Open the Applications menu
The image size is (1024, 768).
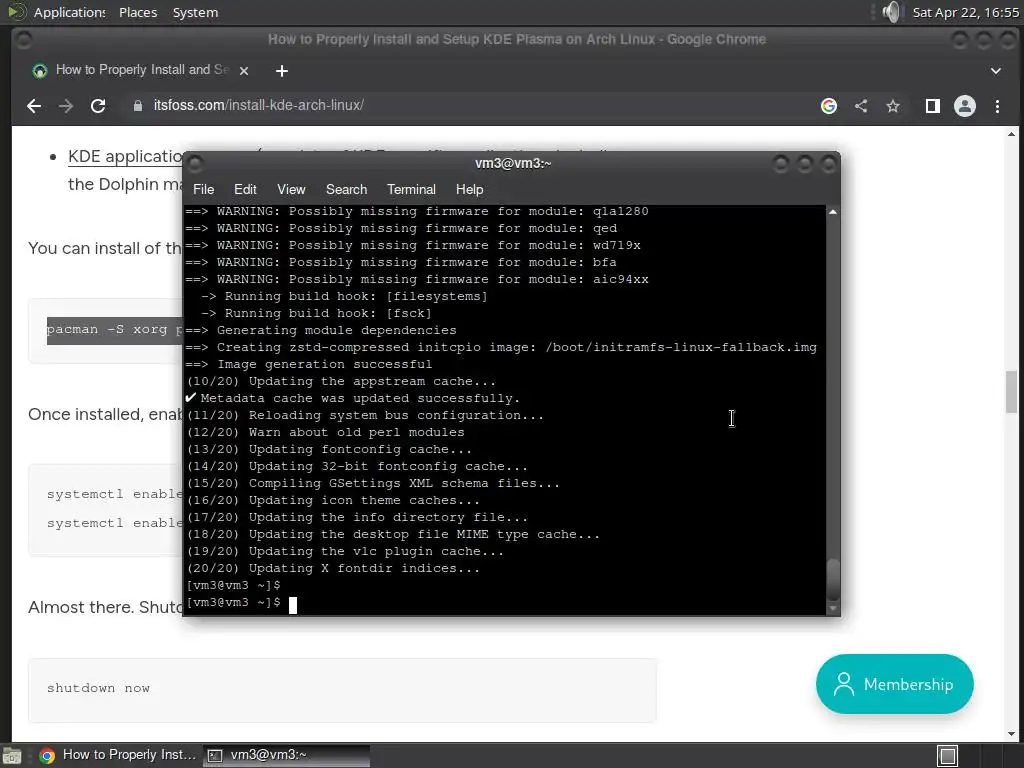pyautogui.click(x=69, y=12)
